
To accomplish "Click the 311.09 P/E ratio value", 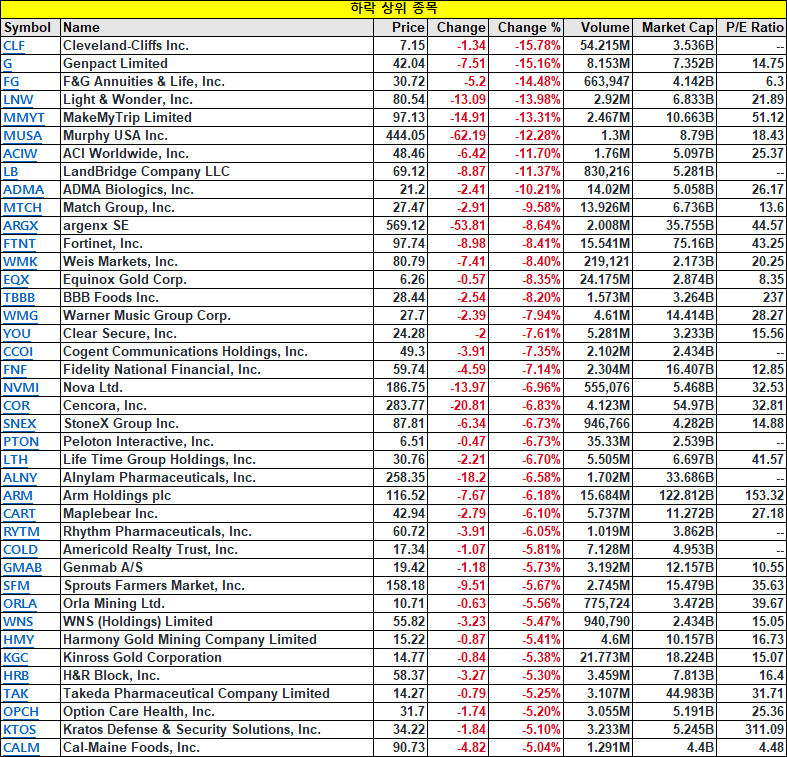I will click(x=764, y=730).
